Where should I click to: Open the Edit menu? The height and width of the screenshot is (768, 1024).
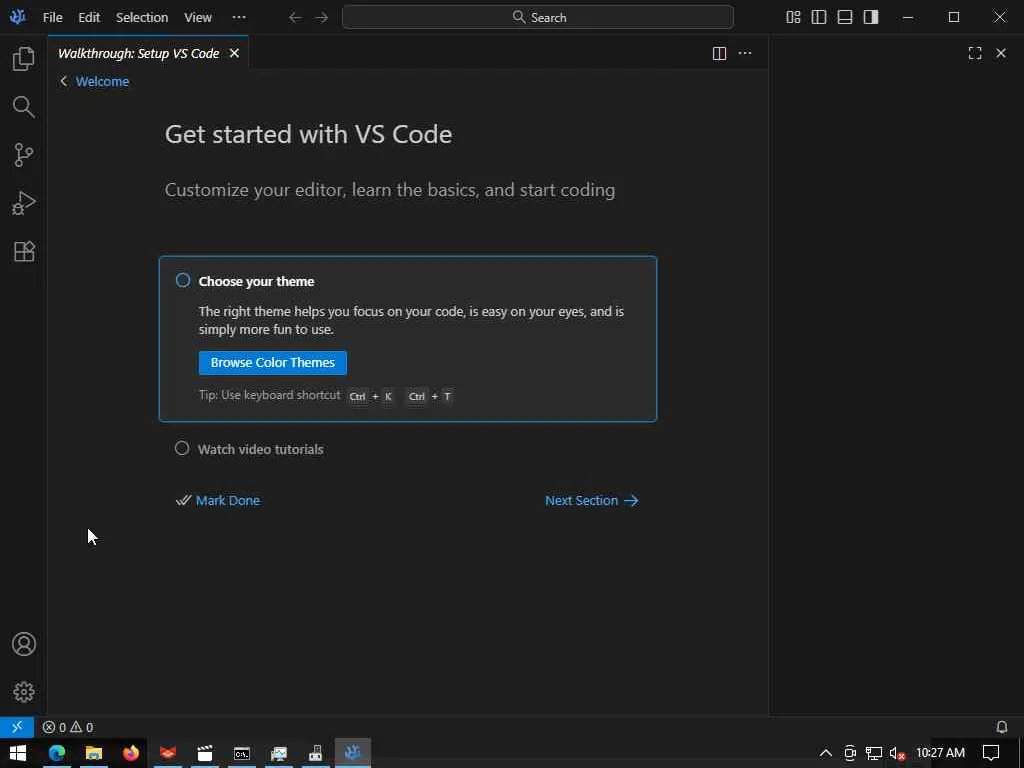point(89,18)
